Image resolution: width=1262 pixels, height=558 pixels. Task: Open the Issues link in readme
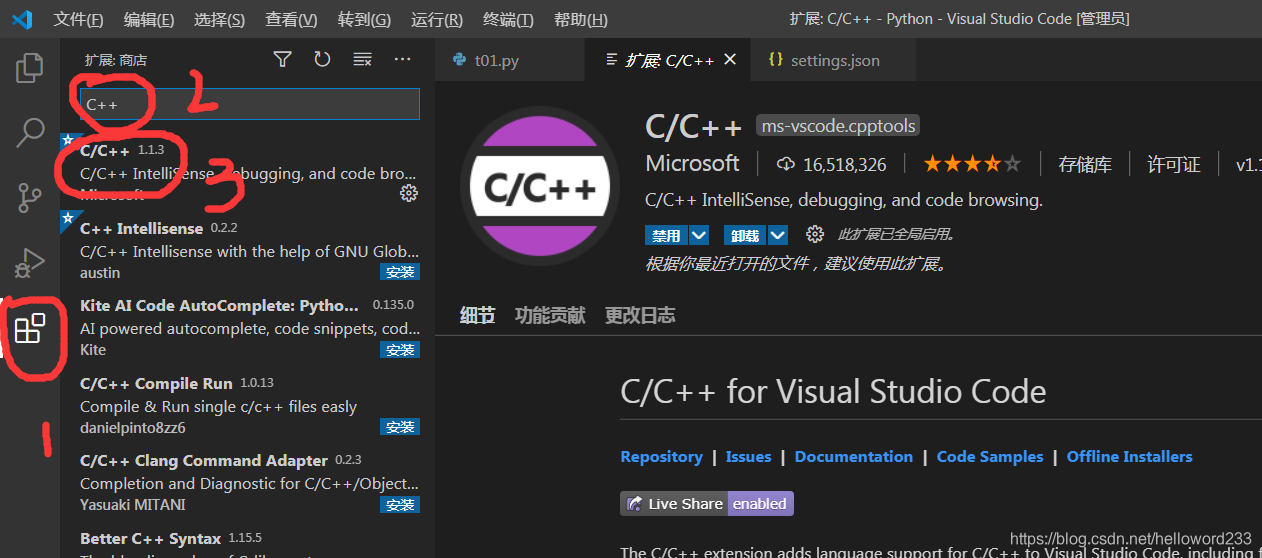coord(748,457)
